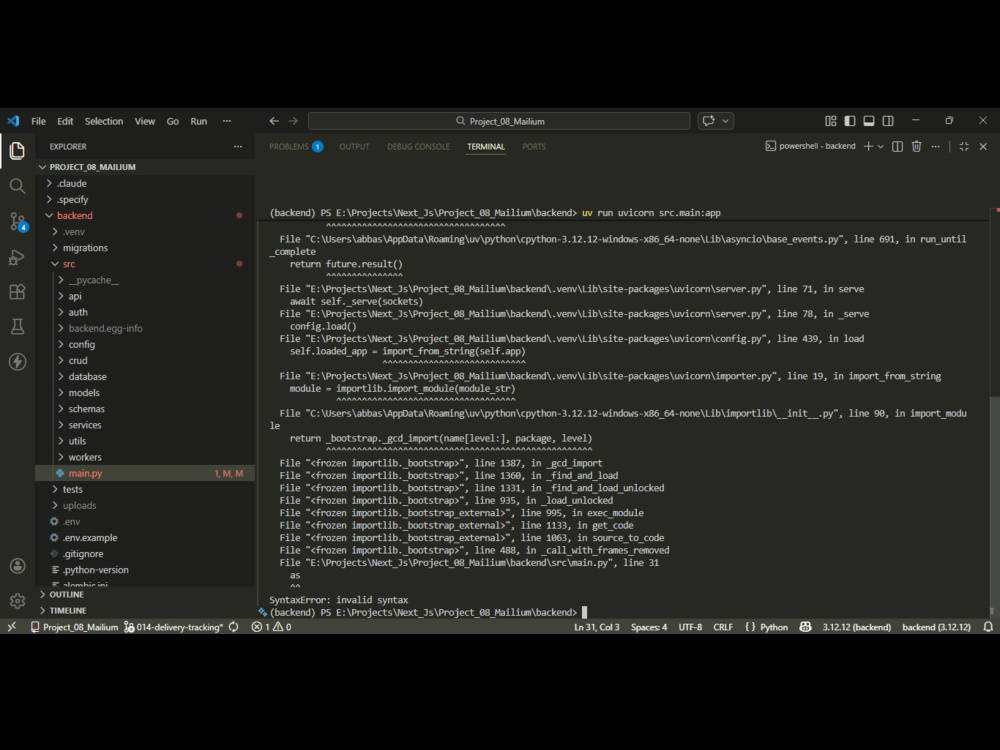Synchronize changes icon in status bar
1000x750 pixels.
pyautogui.click(x=233, y=627)
